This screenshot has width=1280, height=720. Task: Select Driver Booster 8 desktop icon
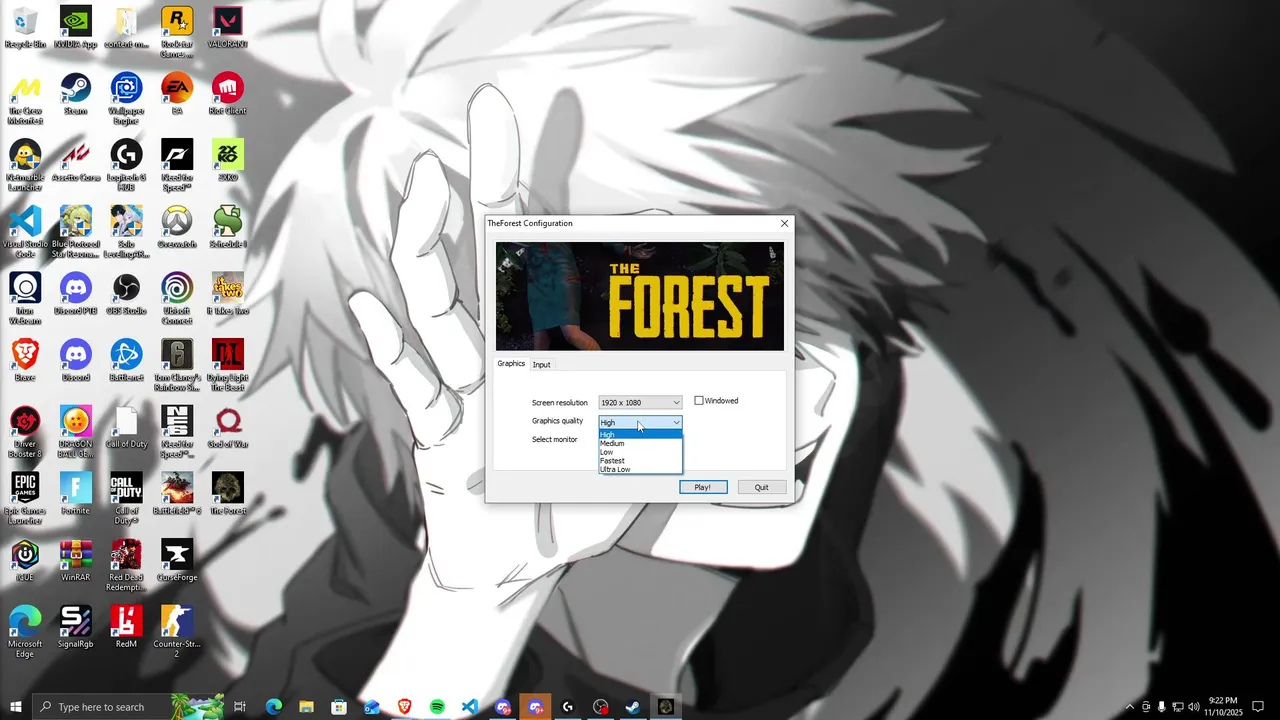[25, 432]
